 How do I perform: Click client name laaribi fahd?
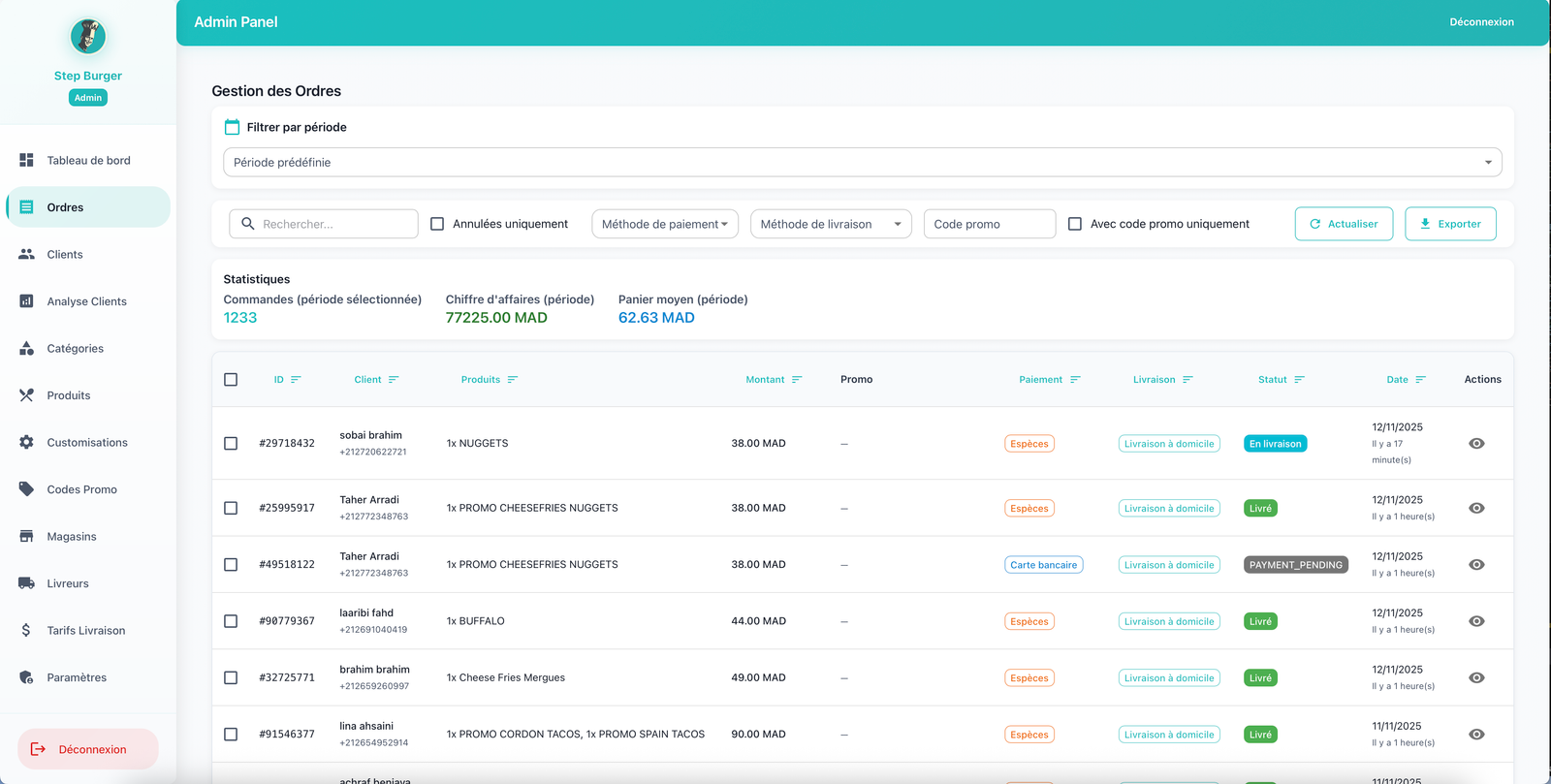tap(366, 613)
